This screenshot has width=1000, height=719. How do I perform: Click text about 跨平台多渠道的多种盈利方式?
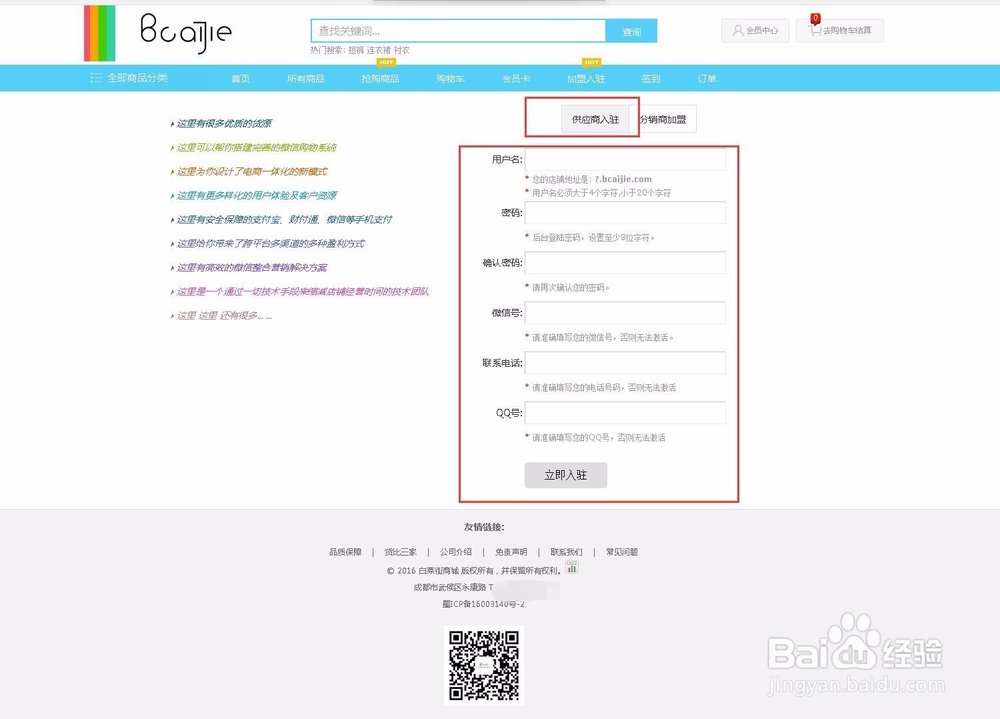[270, 244]
